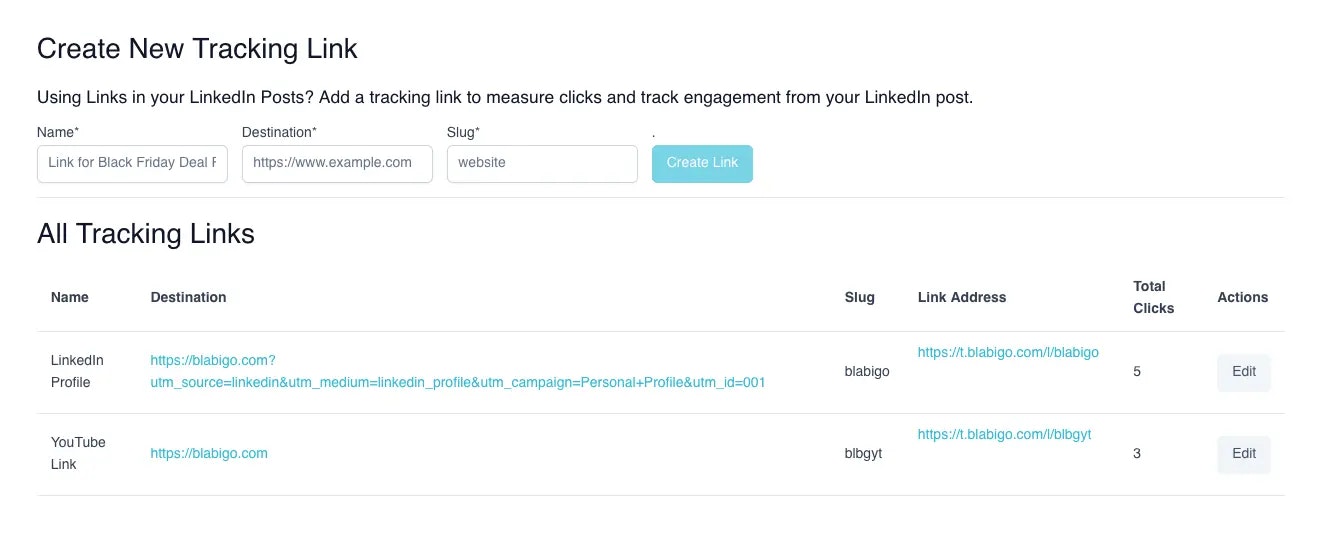Edit the YouTube Link tracking link
The height and width of the screenshot is (547, 1336).
click(1243, 454)
